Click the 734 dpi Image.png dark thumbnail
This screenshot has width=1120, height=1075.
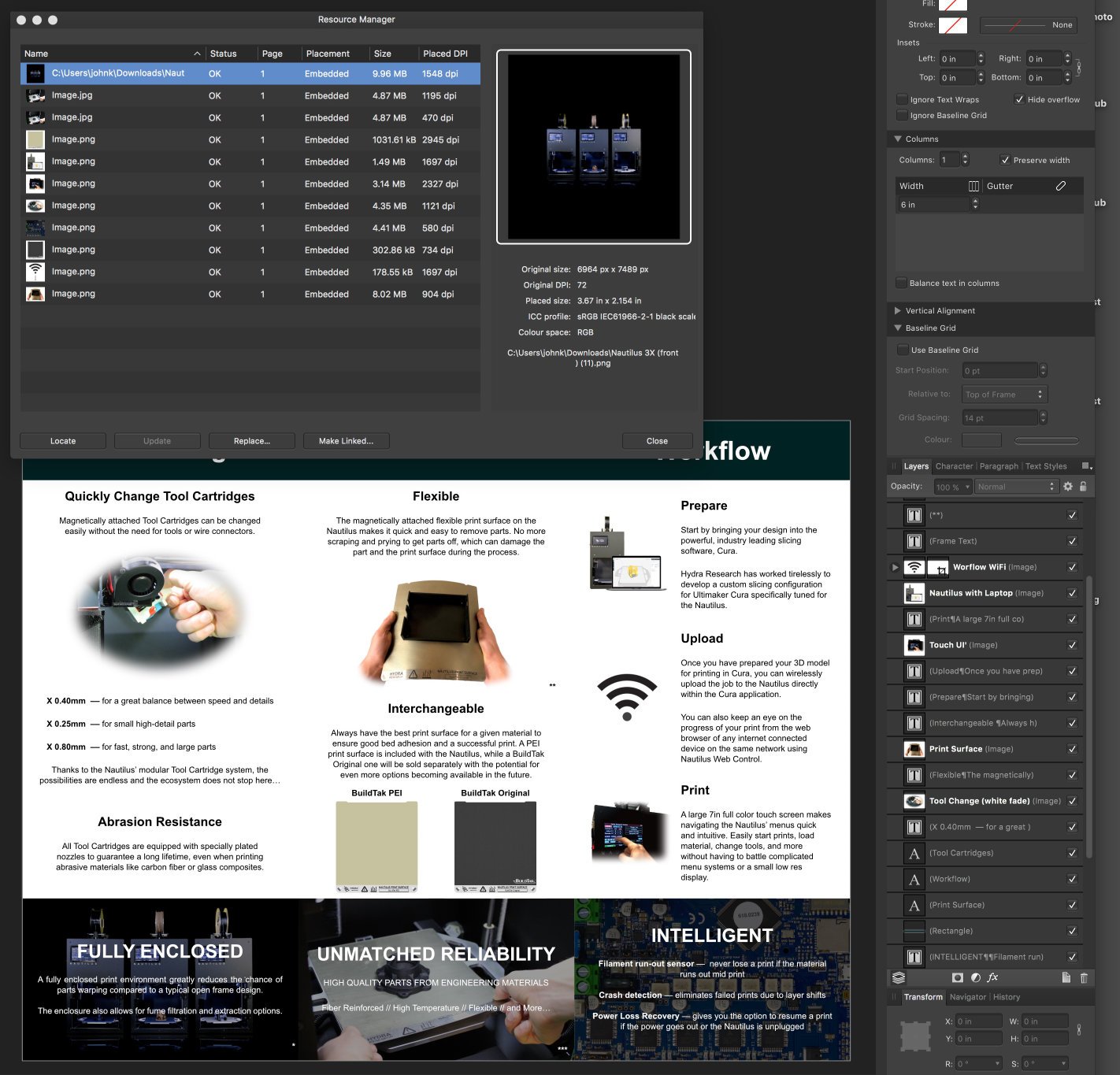pos(35,250)
